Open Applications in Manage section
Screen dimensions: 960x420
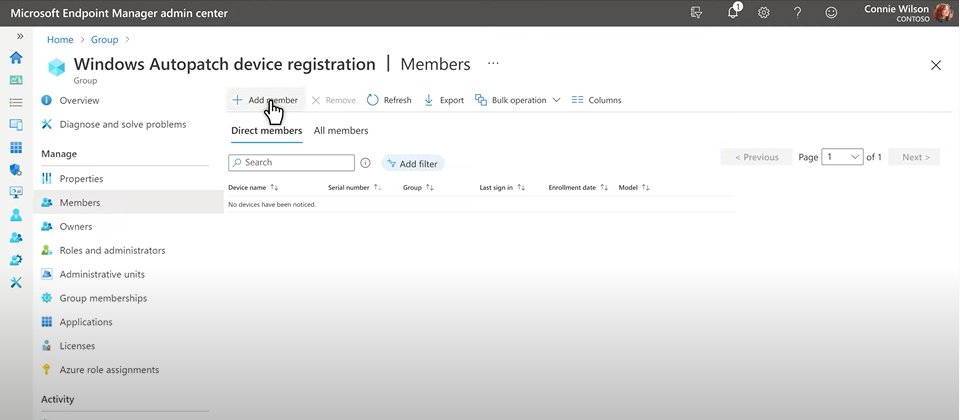click(x=86, y=322)
